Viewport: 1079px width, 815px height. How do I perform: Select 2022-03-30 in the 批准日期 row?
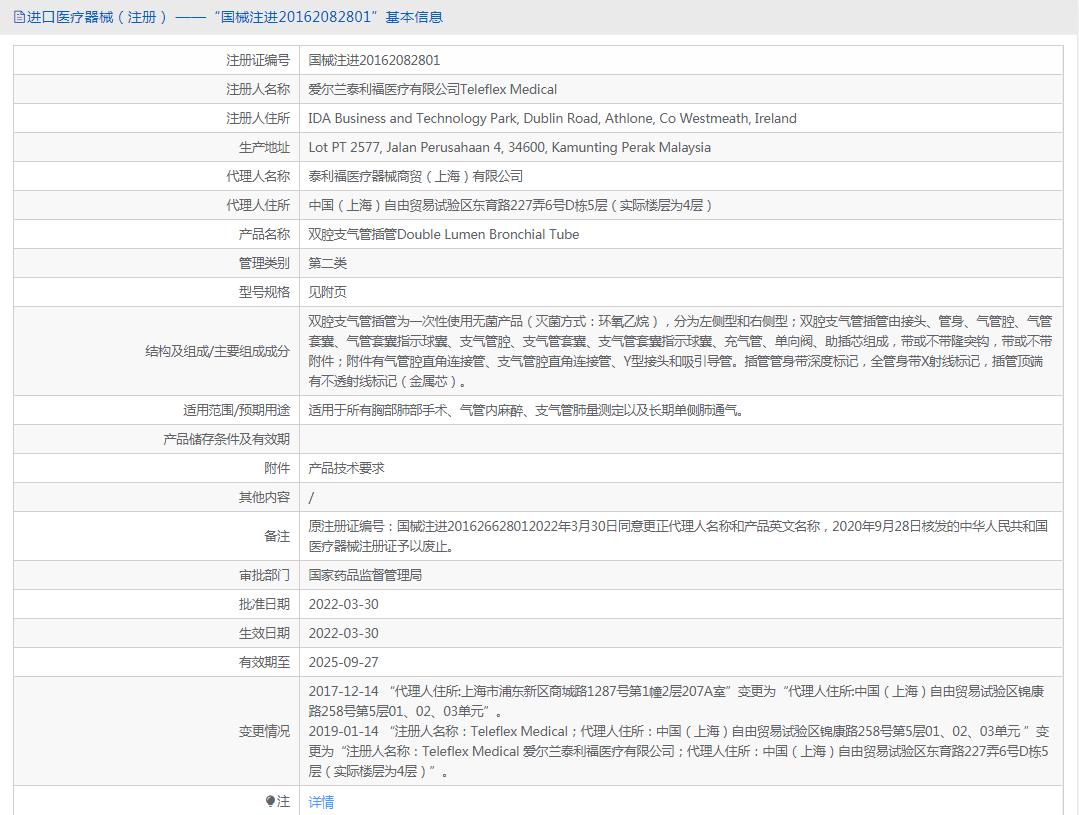[x=343, y=604]
